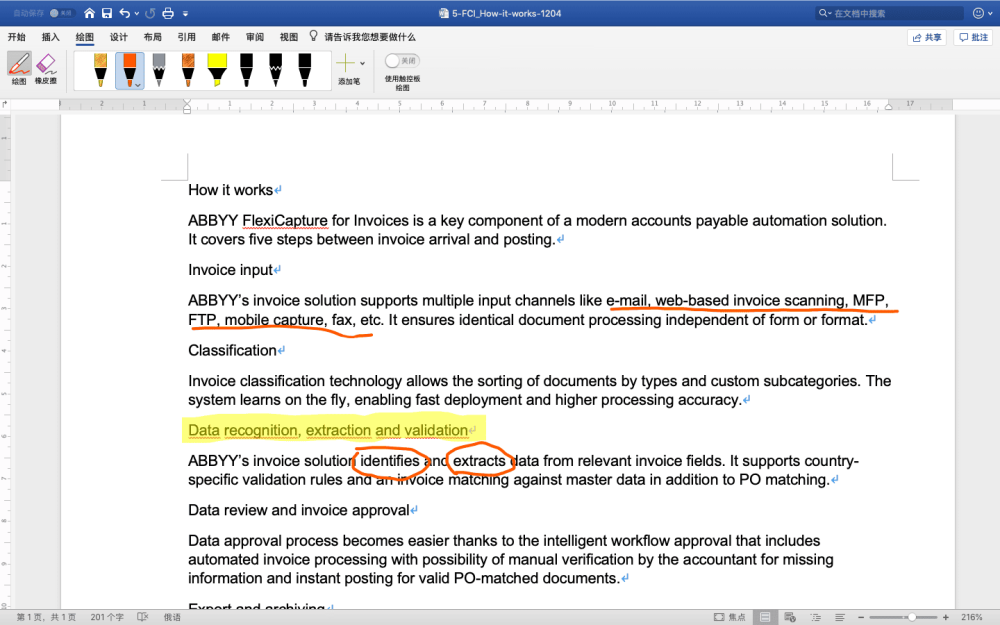This screenshot has width=1000, height=625.
Task: Open the 引用 tab
Action: 186,37
